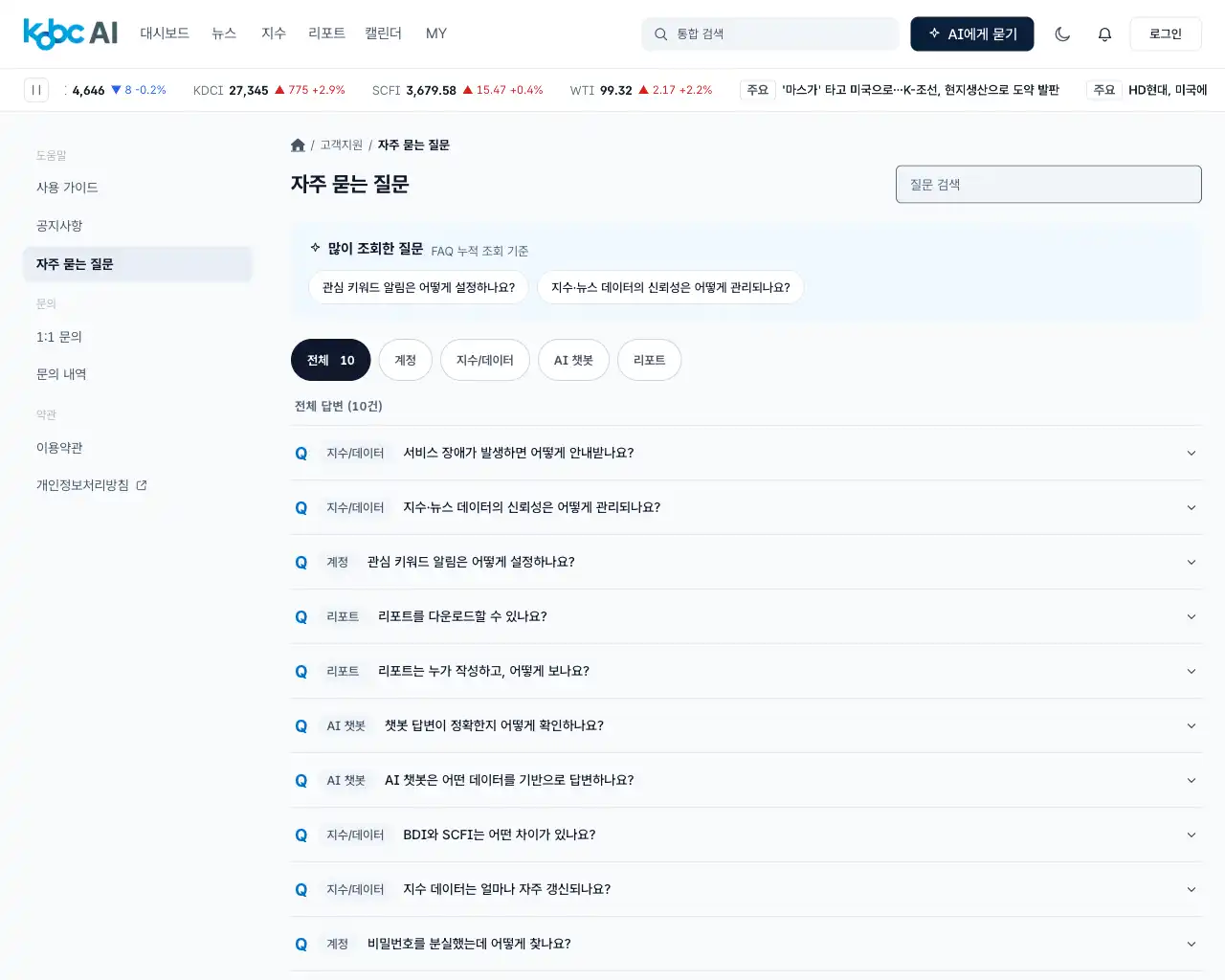The width and height of the screenshot is (1225, 980).
Task: Click the search magnifier icon in 통합 검색
Action: [x=660, y=33]
